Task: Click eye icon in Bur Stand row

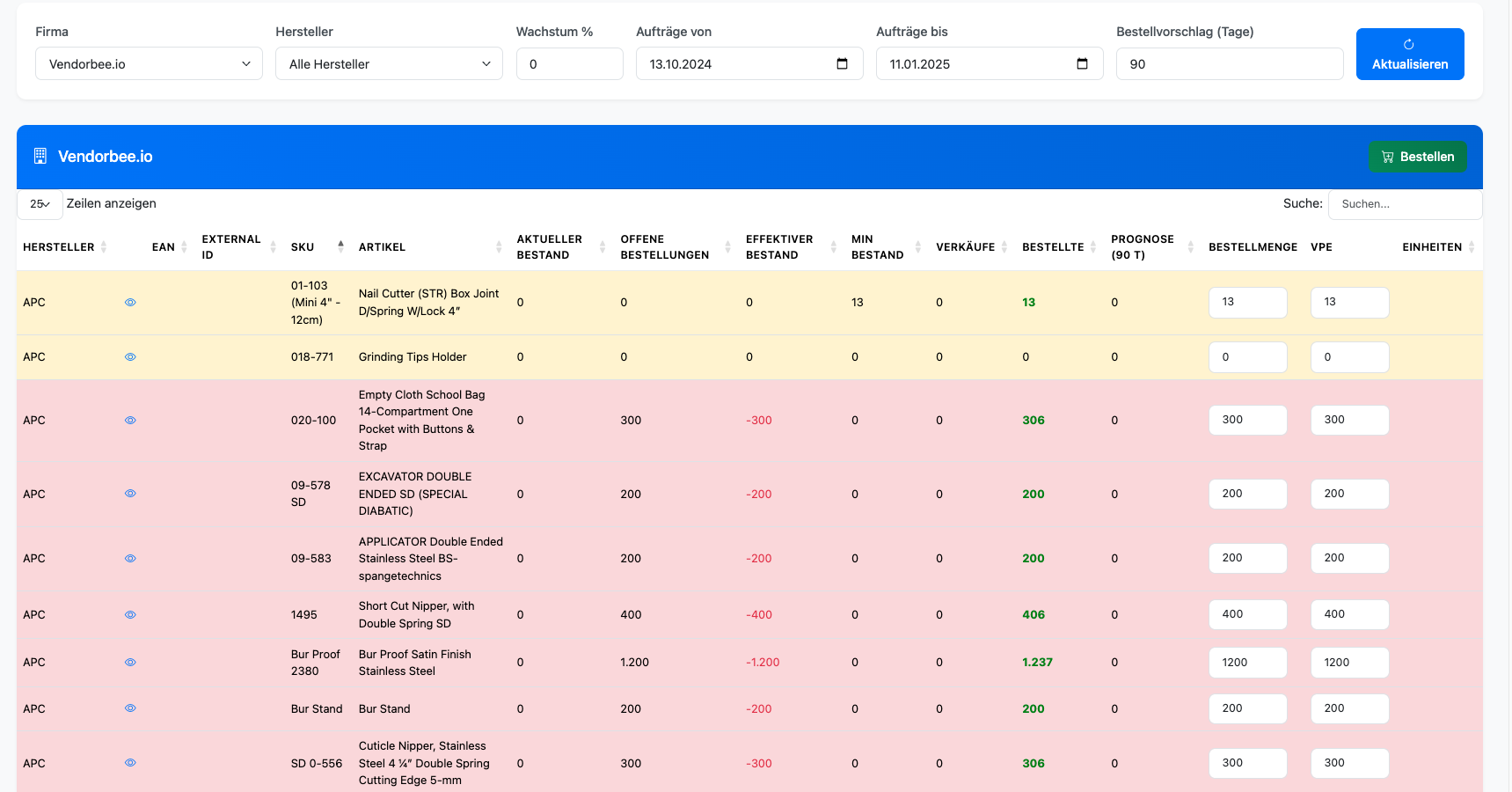Action: (130, 708)
